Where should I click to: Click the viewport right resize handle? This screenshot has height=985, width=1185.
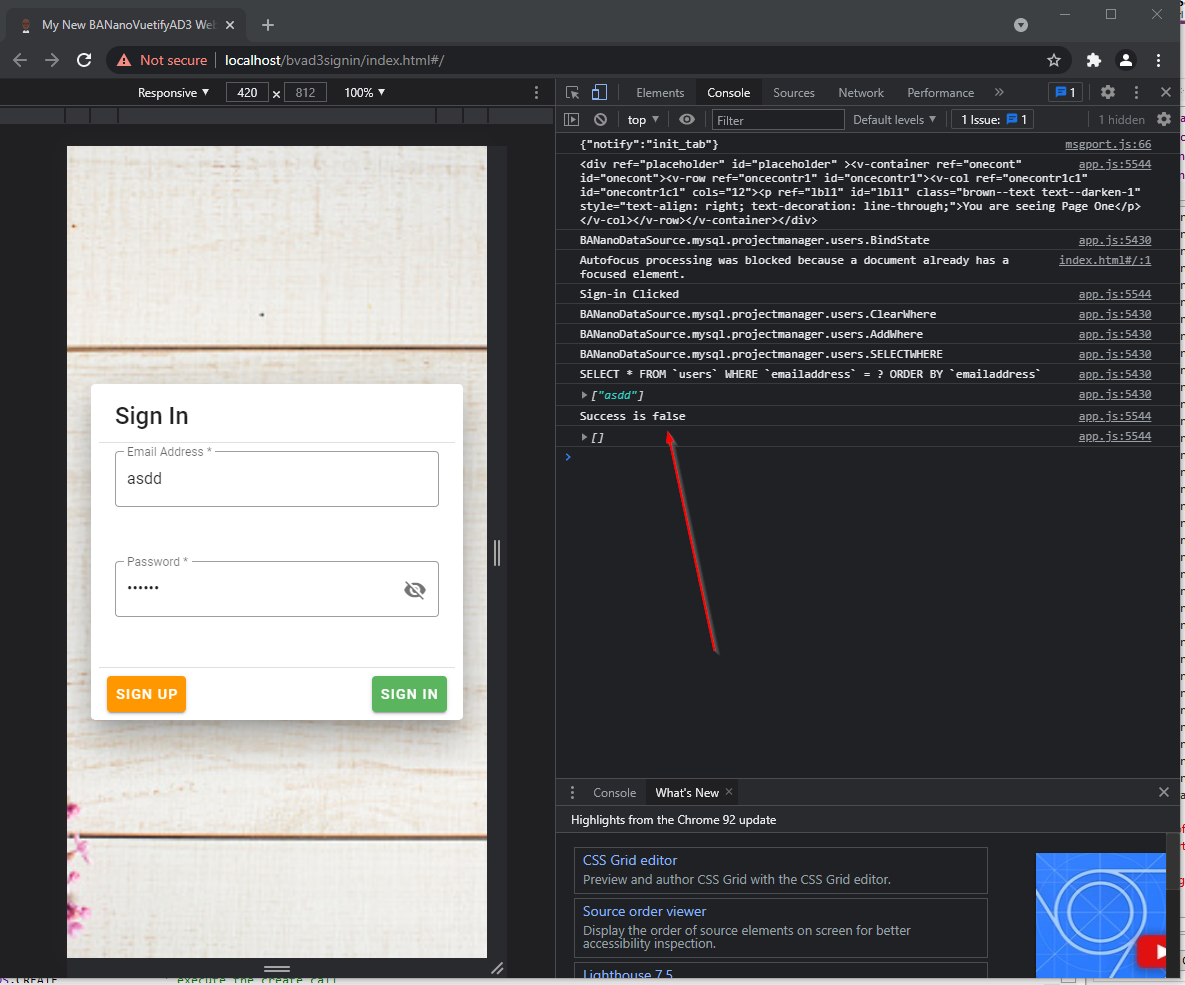pyautogui.click(x=497, y=553)
